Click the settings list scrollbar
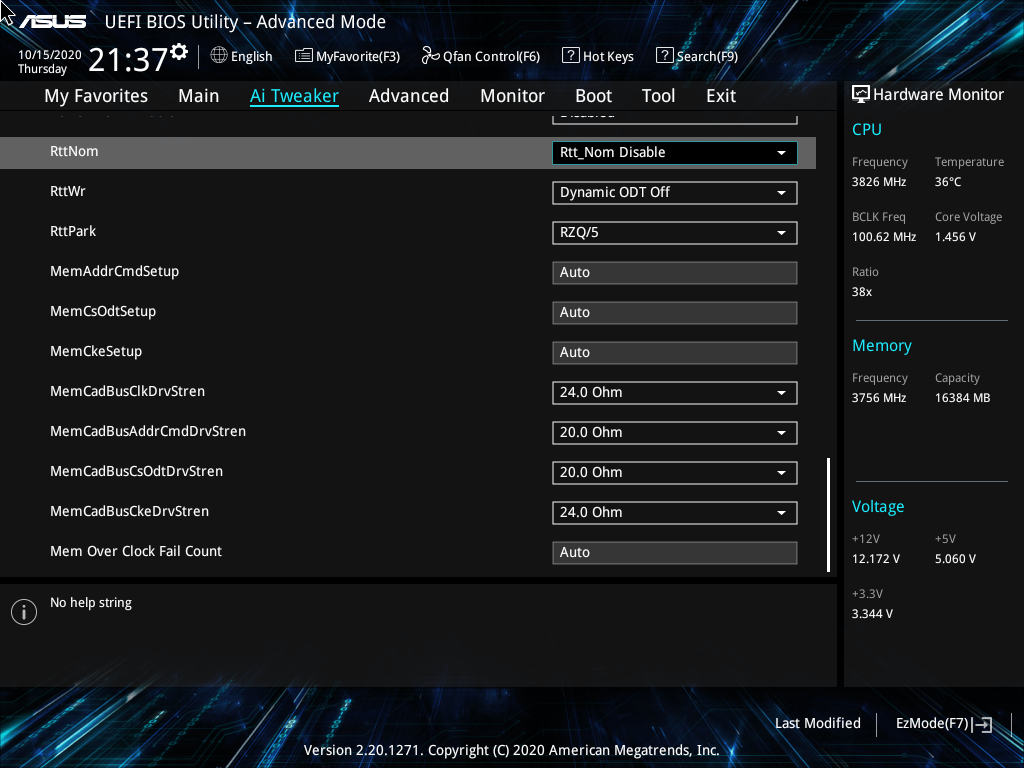This screenshot has width=1024, height=768. [x=829, y=515]
